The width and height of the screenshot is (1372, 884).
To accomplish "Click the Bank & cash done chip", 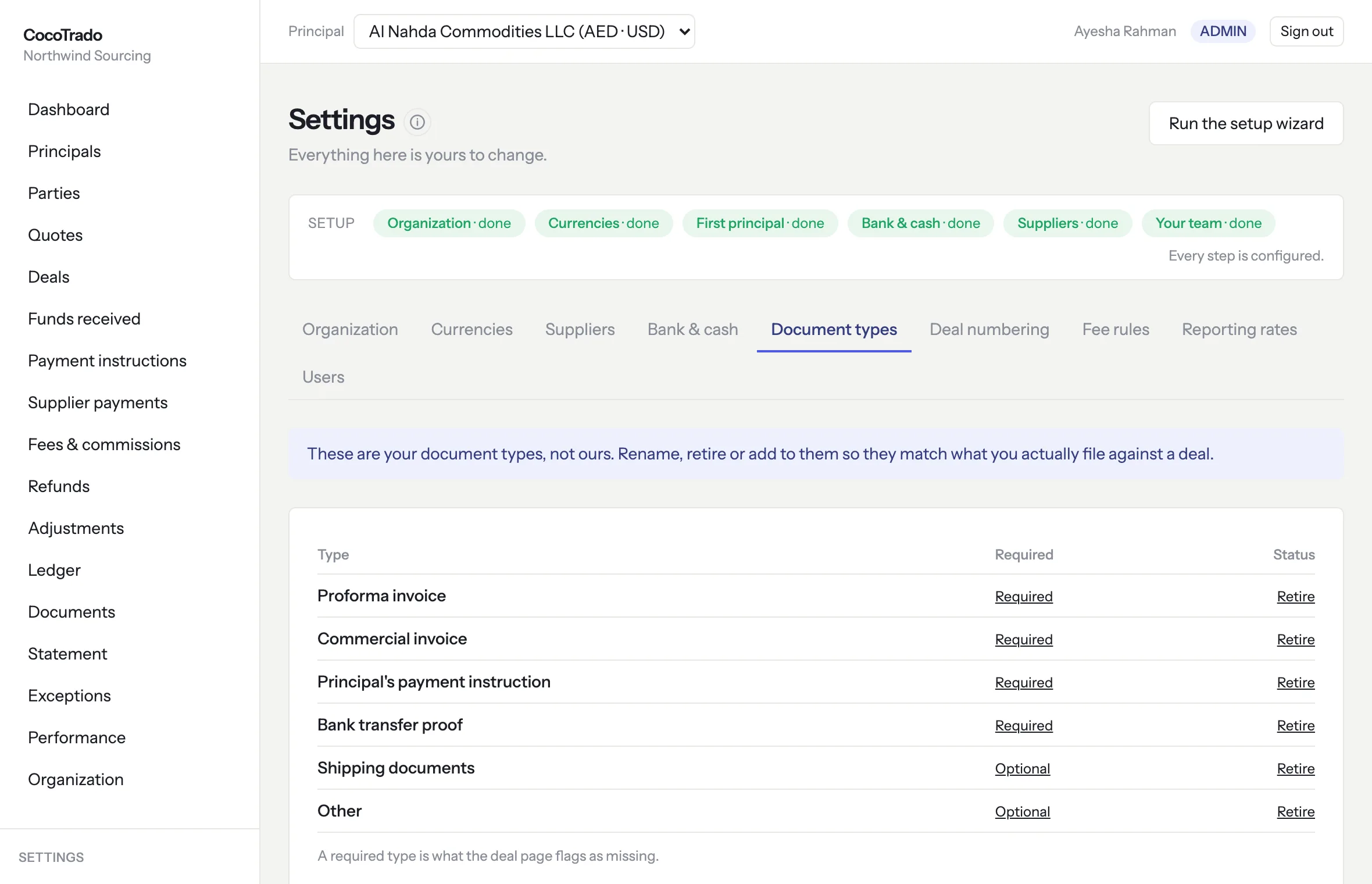I will coord(920,223).
